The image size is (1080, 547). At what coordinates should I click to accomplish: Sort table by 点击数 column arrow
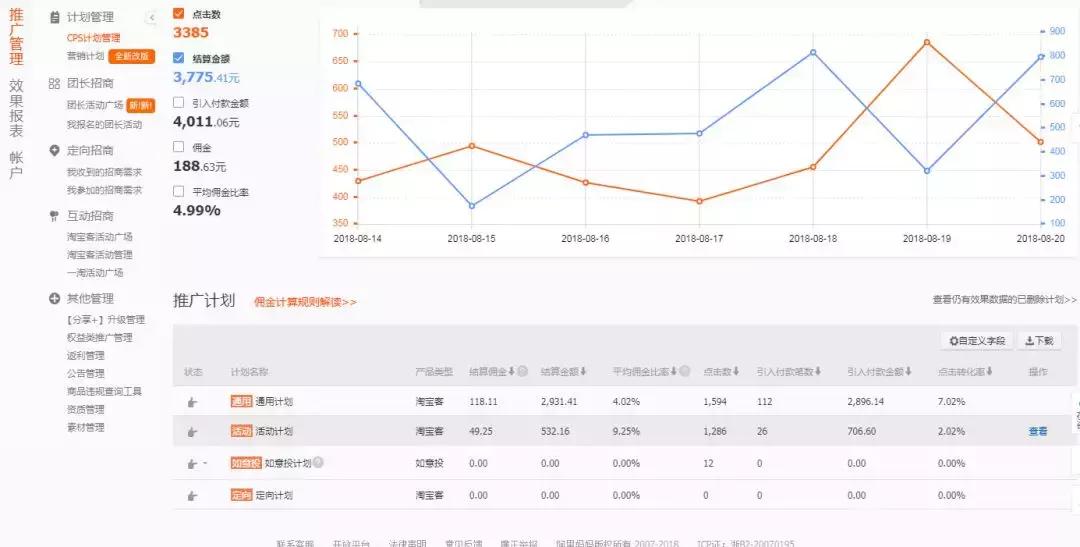(736, 371)
